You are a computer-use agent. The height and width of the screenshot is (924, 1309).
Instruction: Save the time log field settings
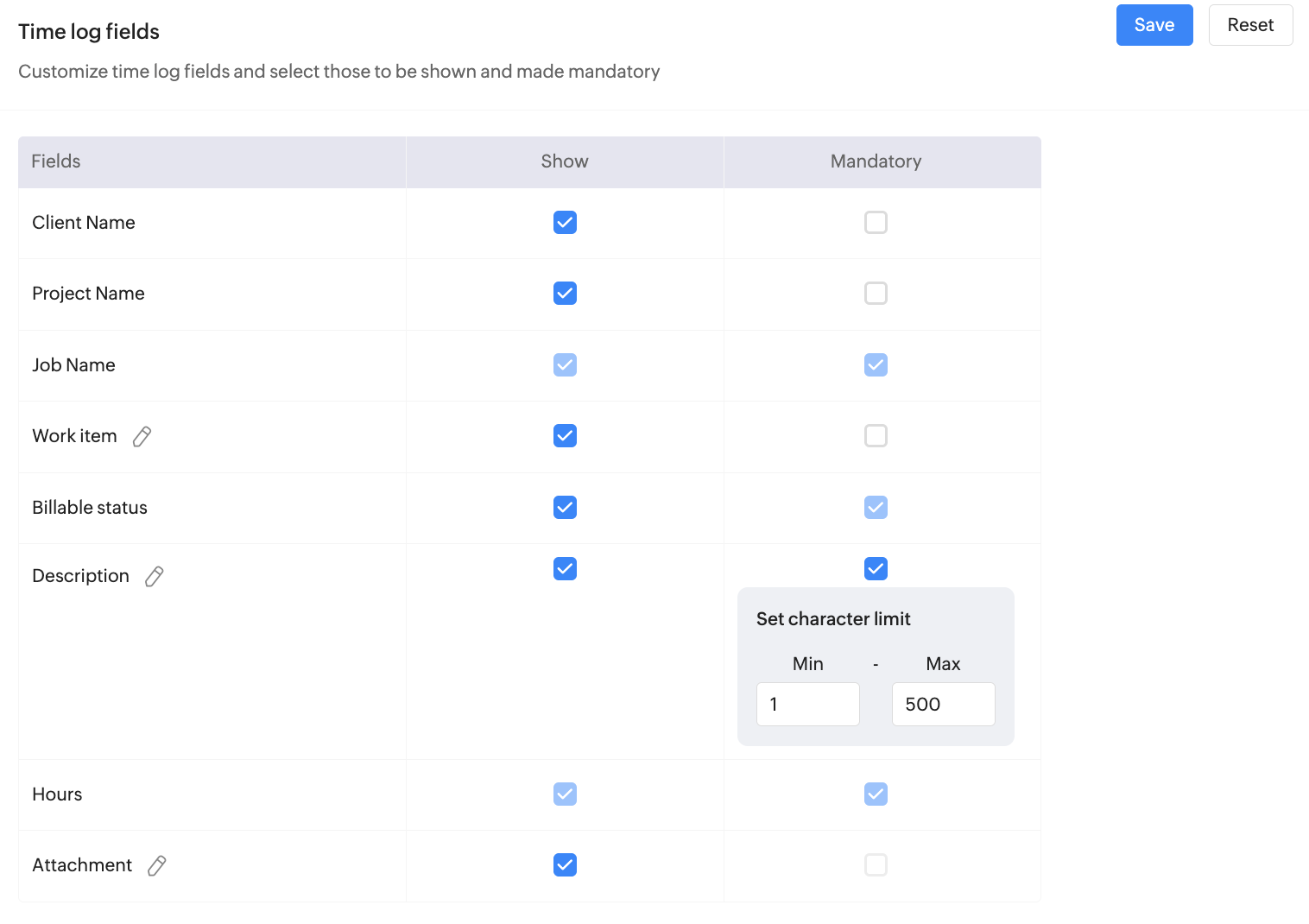[x=1154, y=25]
